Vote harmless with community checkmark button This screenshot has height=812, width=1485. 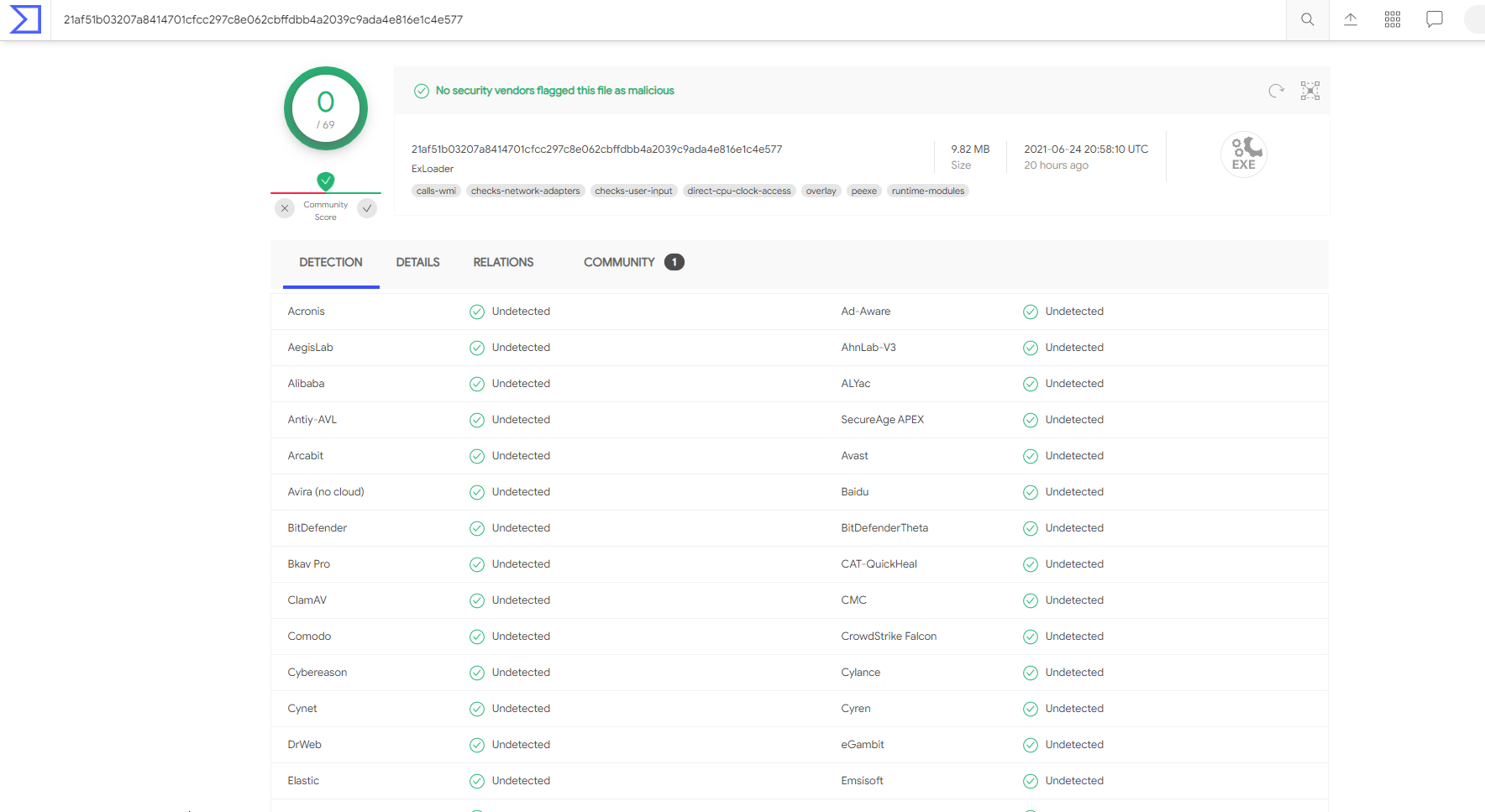point(367,208)
